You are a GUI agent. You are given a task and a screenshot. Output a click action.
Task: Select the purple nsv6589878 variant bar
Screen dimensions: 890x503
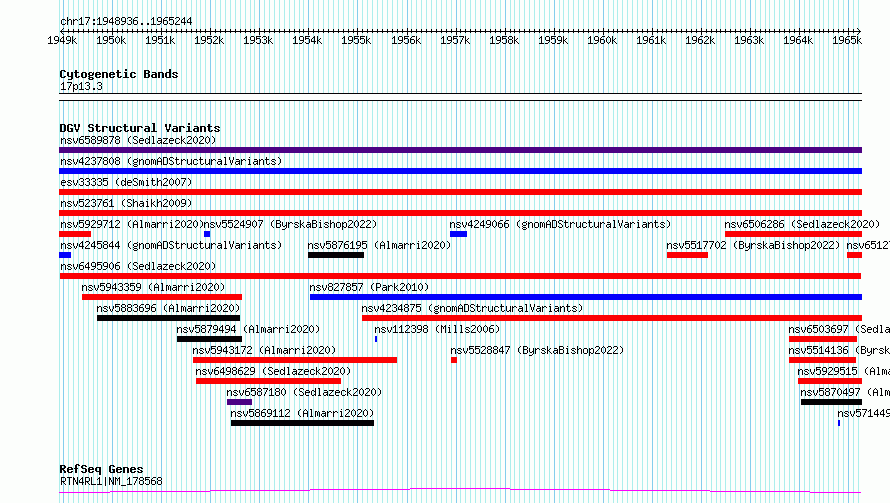[x=460, y=150]
